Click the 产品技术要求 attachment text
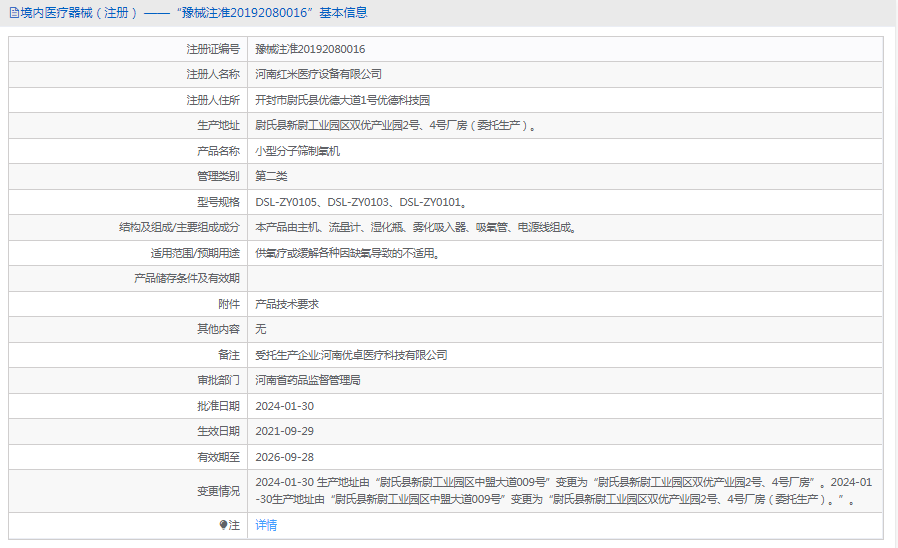 287,304
